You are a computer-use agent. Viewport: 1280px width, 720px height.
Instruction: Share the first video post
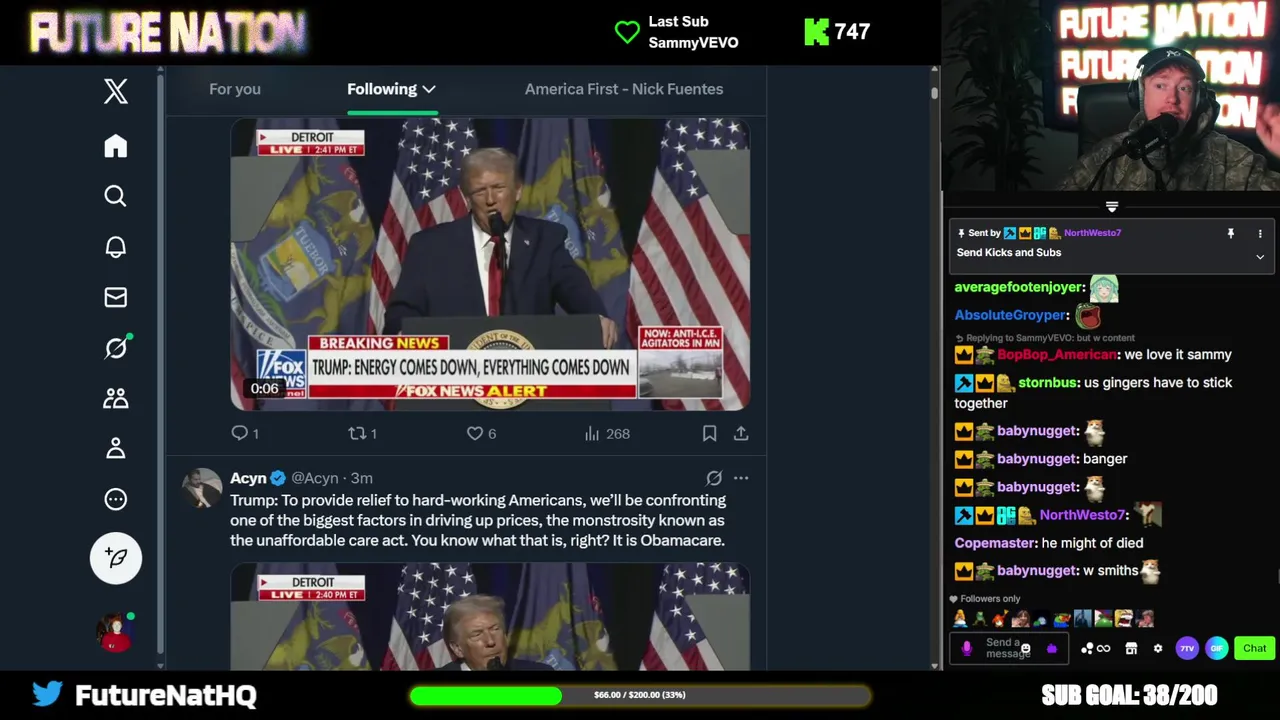741,433
